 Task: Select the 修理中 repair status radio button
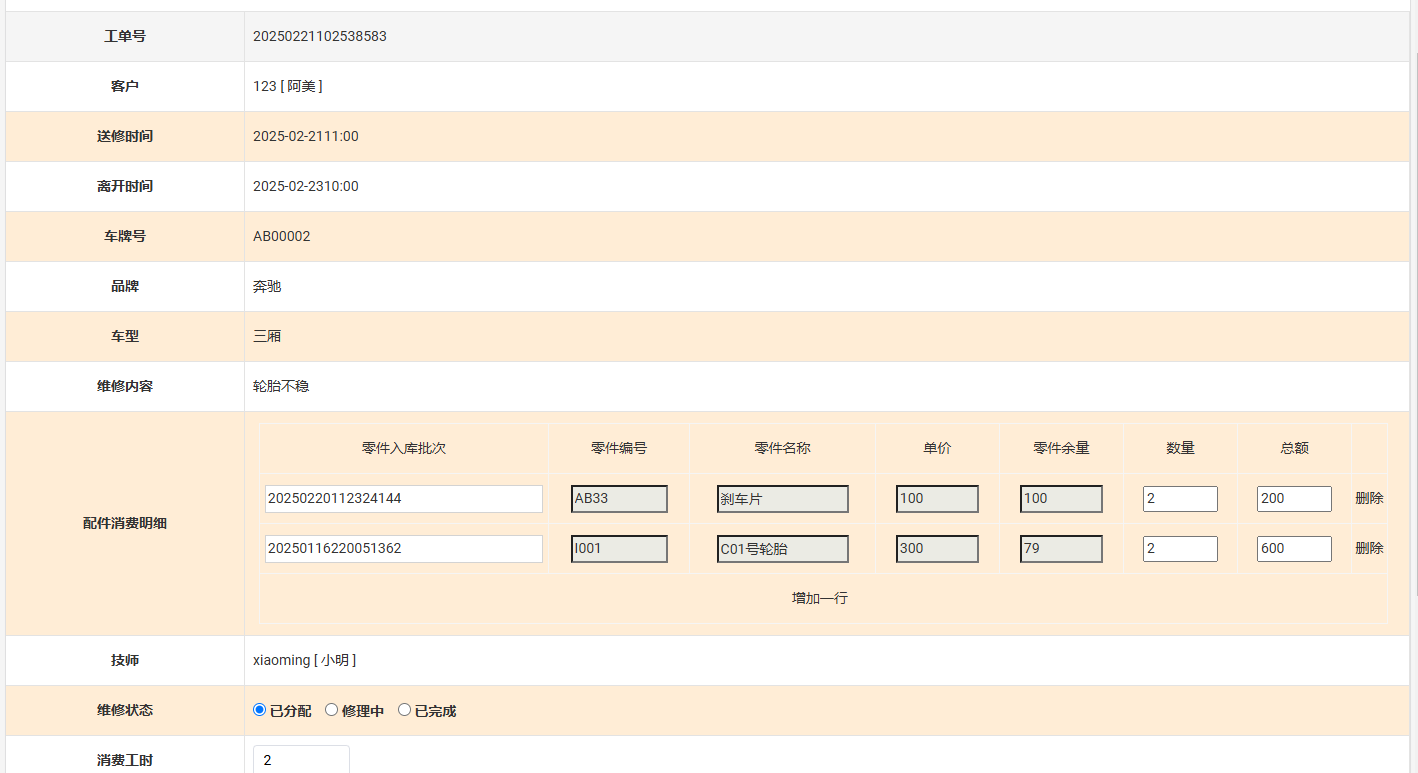[x=332, y=710]
